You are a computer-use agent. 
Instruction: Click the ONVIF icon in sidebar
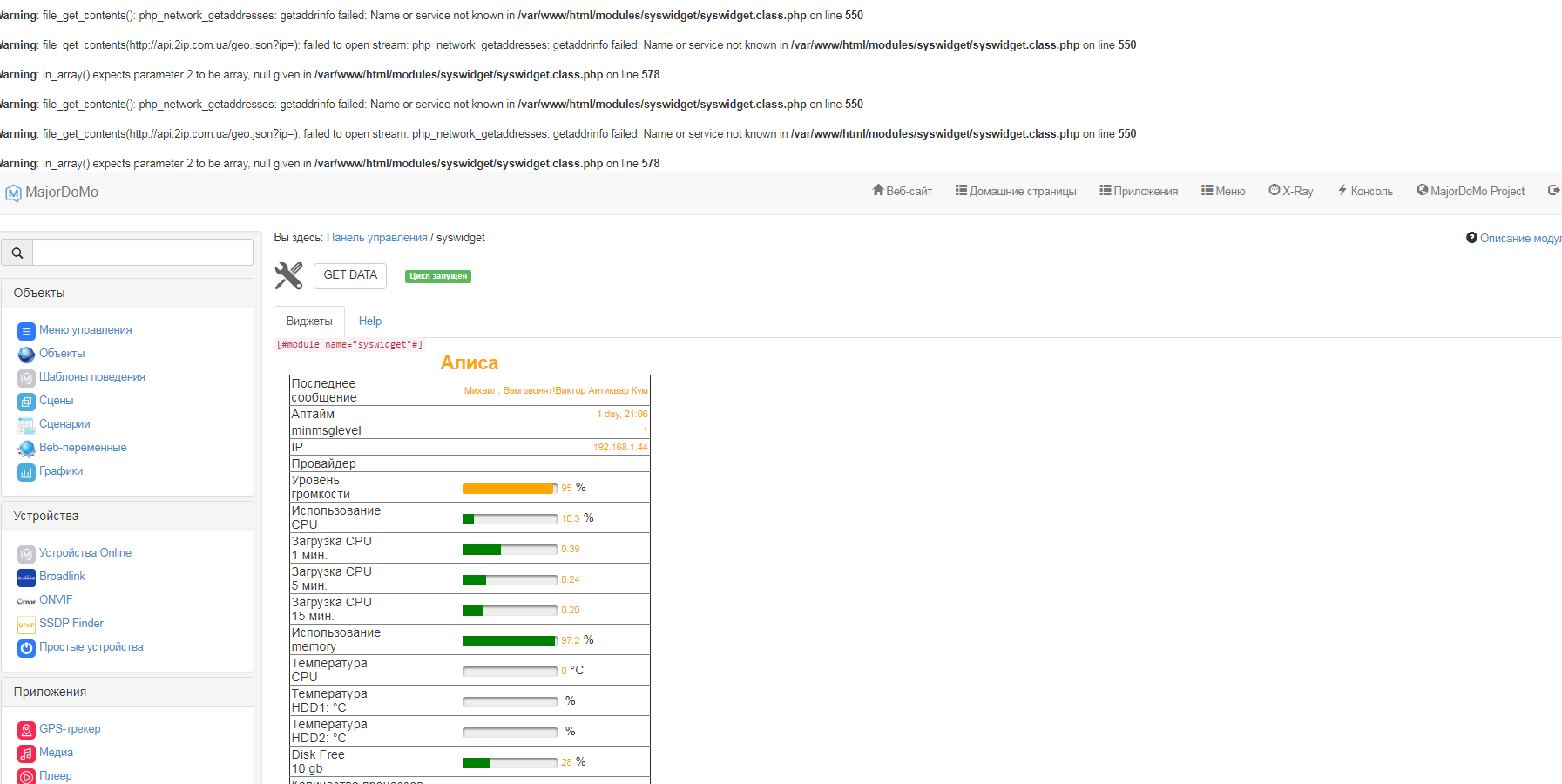26,601
